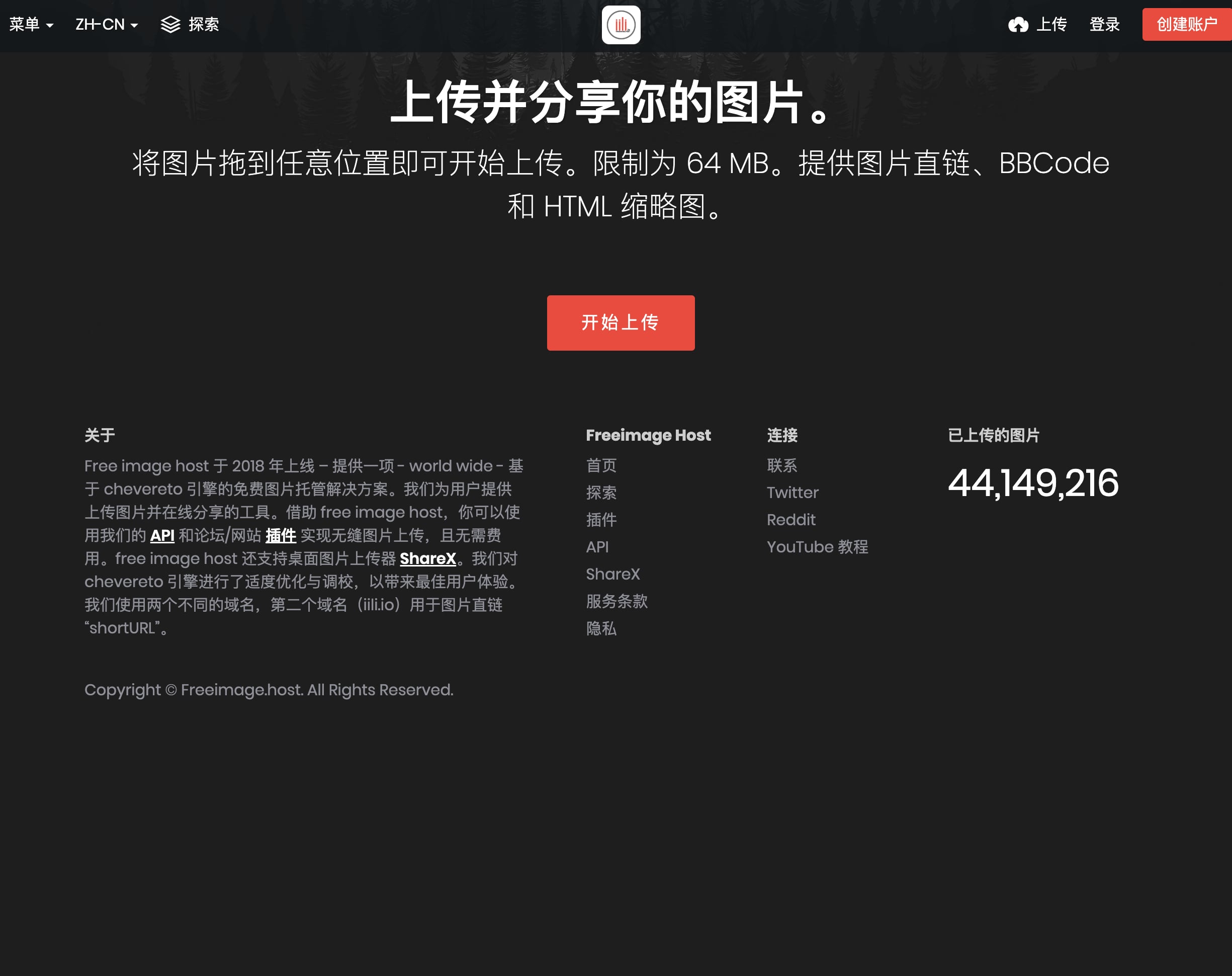1232x976 pixels.
Task: Click the Copyright Freeimage.host footer text
Action: [269, 690]
